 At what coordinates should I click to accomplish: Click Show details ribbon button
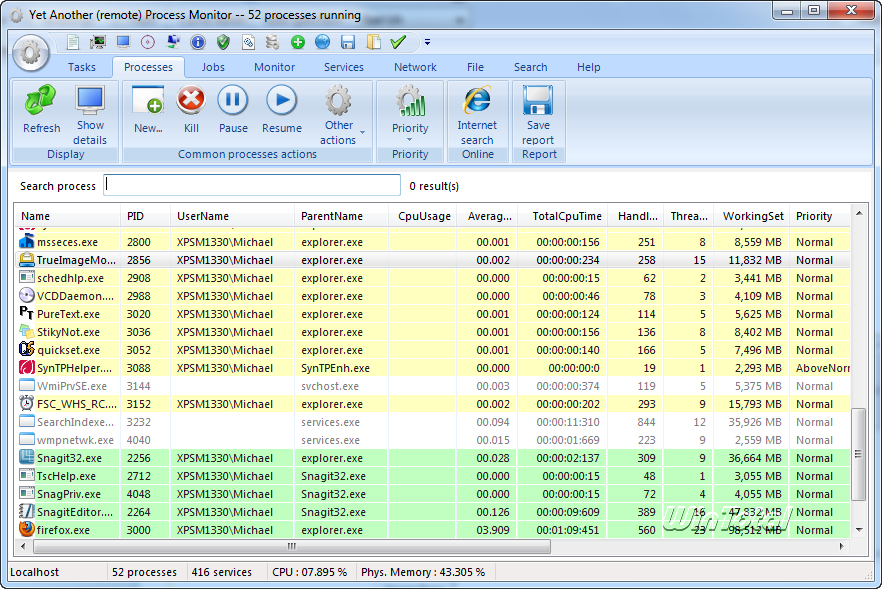90,115
